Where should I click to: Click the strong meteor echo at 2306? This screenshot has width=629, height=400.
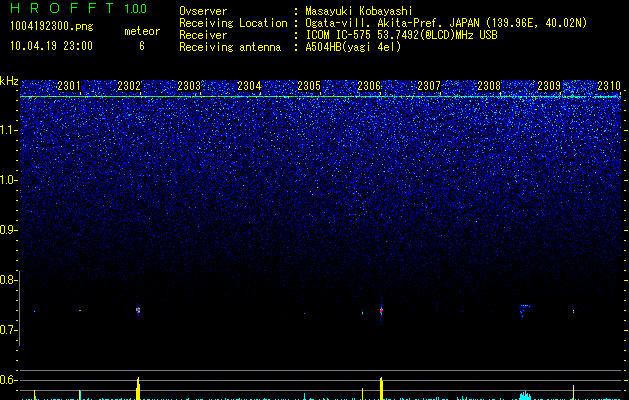pyautogui.click(x=381, y=310)
